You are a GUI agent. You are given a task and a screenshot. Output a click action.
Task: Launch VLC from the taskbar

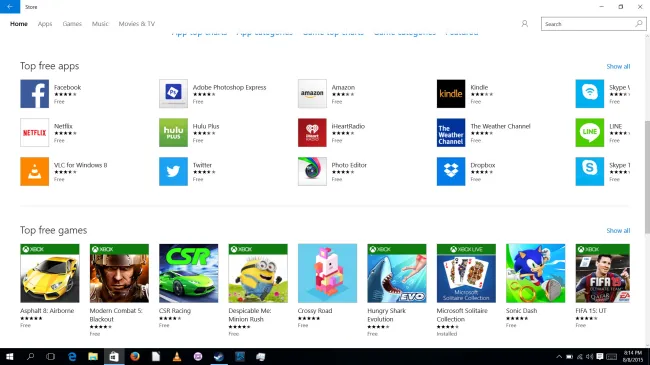point(177,357)
